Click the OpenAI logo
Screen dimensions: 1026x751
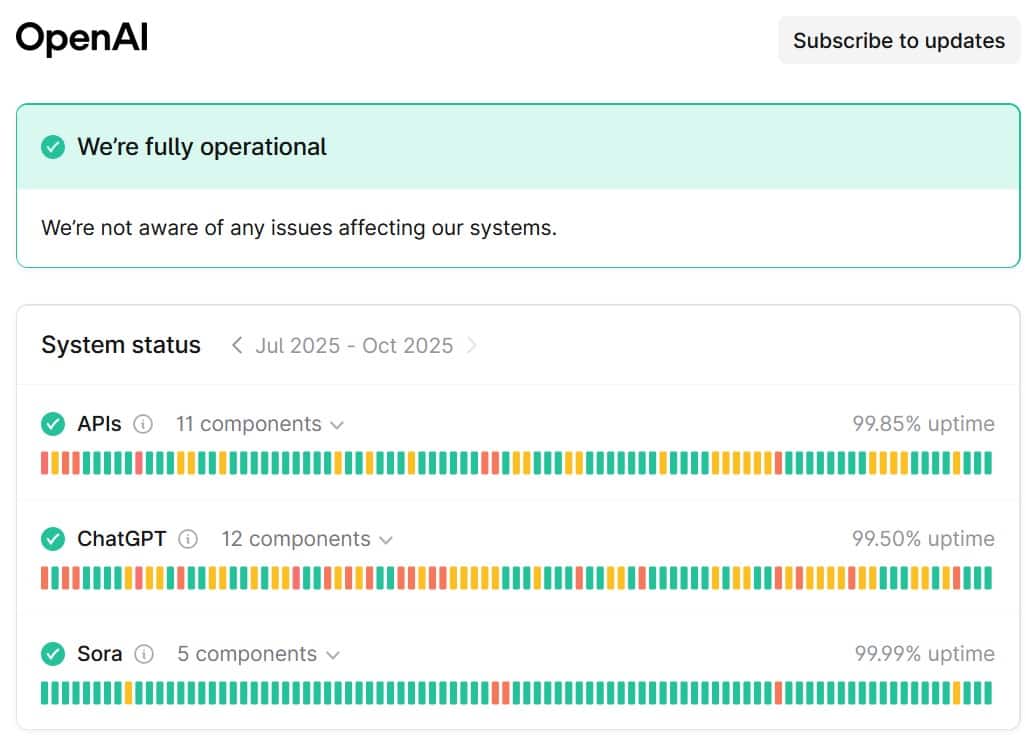pyautogui.click(x=82, y=38)
